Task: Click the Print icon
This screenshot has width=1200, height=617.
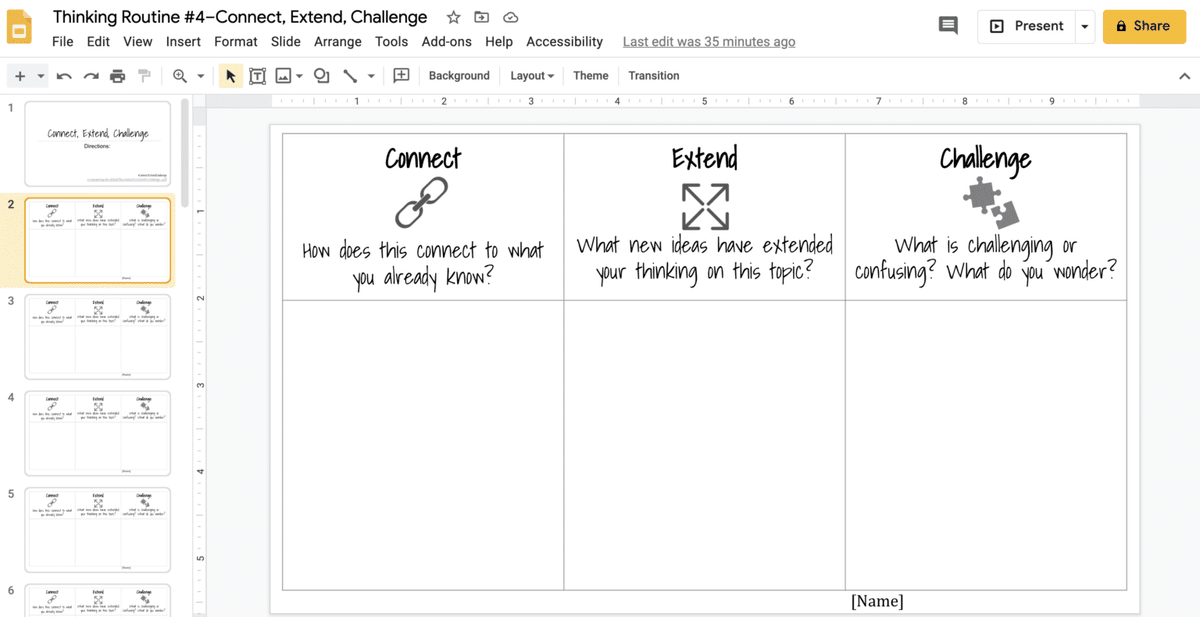Action: pos(118,76)
